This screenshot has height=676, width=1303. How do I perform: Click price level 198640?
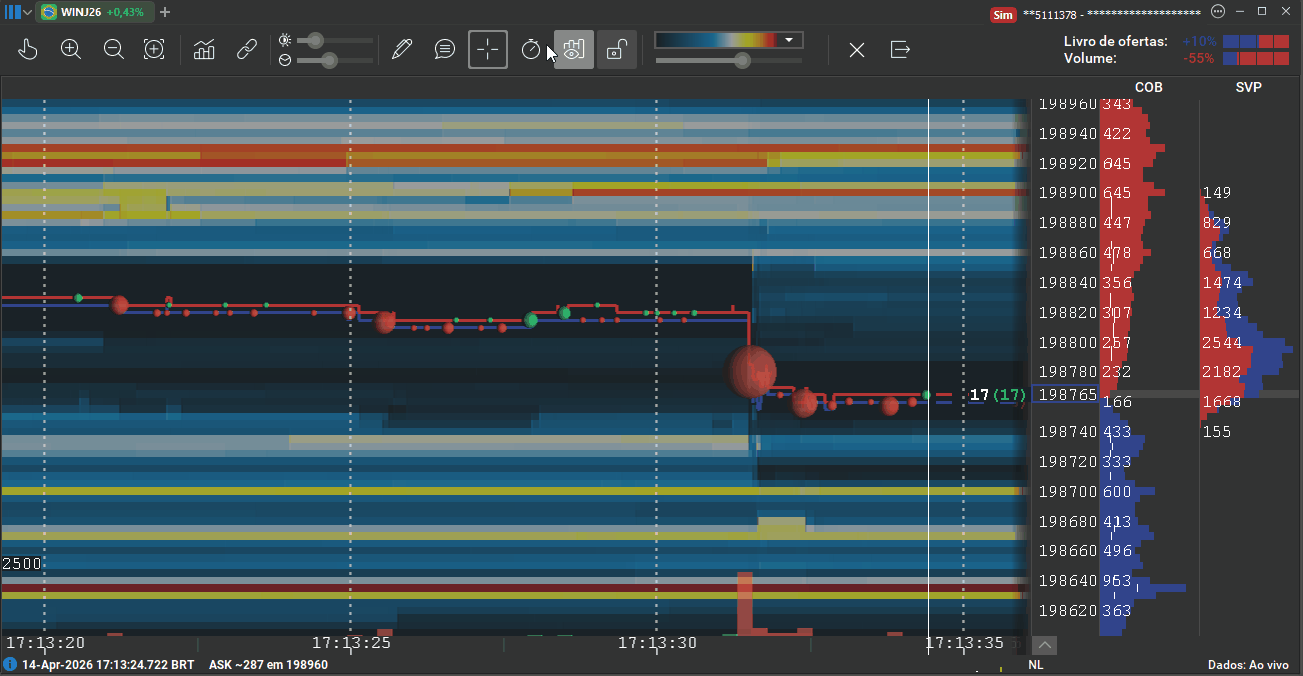click(1068, 581)
